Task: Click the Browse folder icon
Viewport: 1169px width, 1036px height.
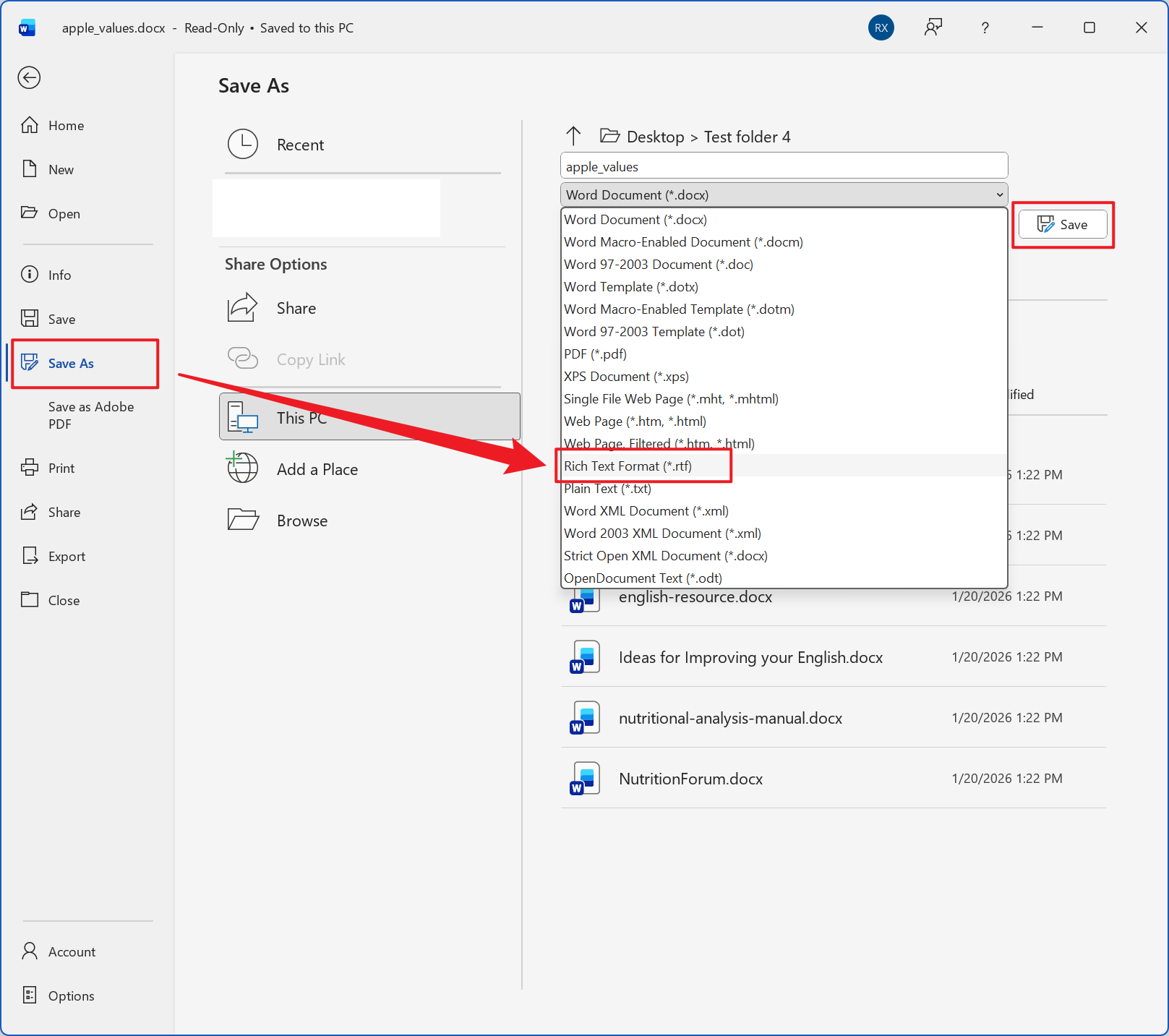Action: (243, 521)
